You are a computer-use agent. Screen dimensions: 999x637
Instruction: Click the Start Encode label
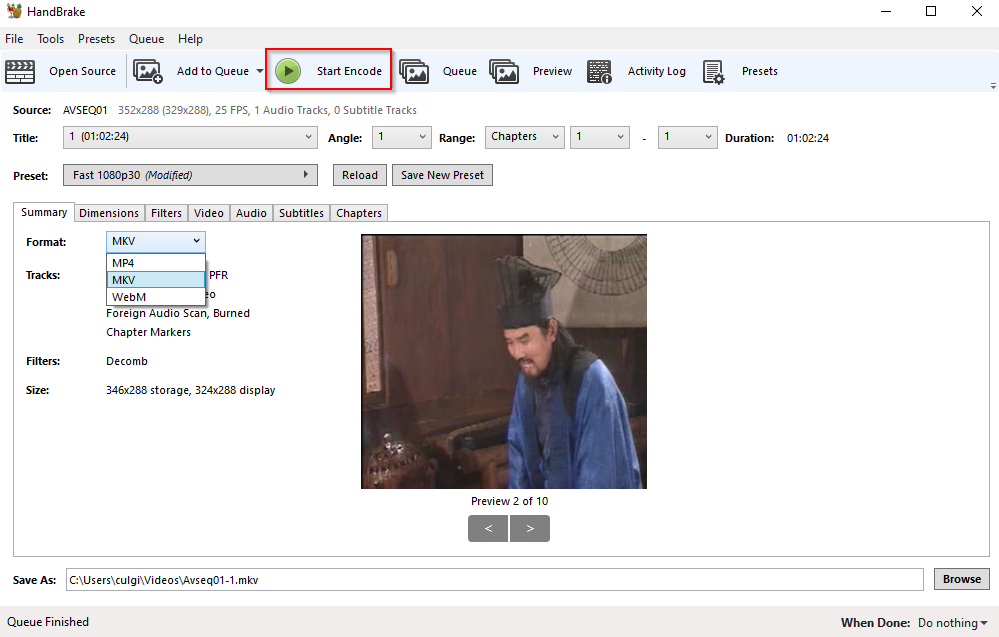coord(349,71)
